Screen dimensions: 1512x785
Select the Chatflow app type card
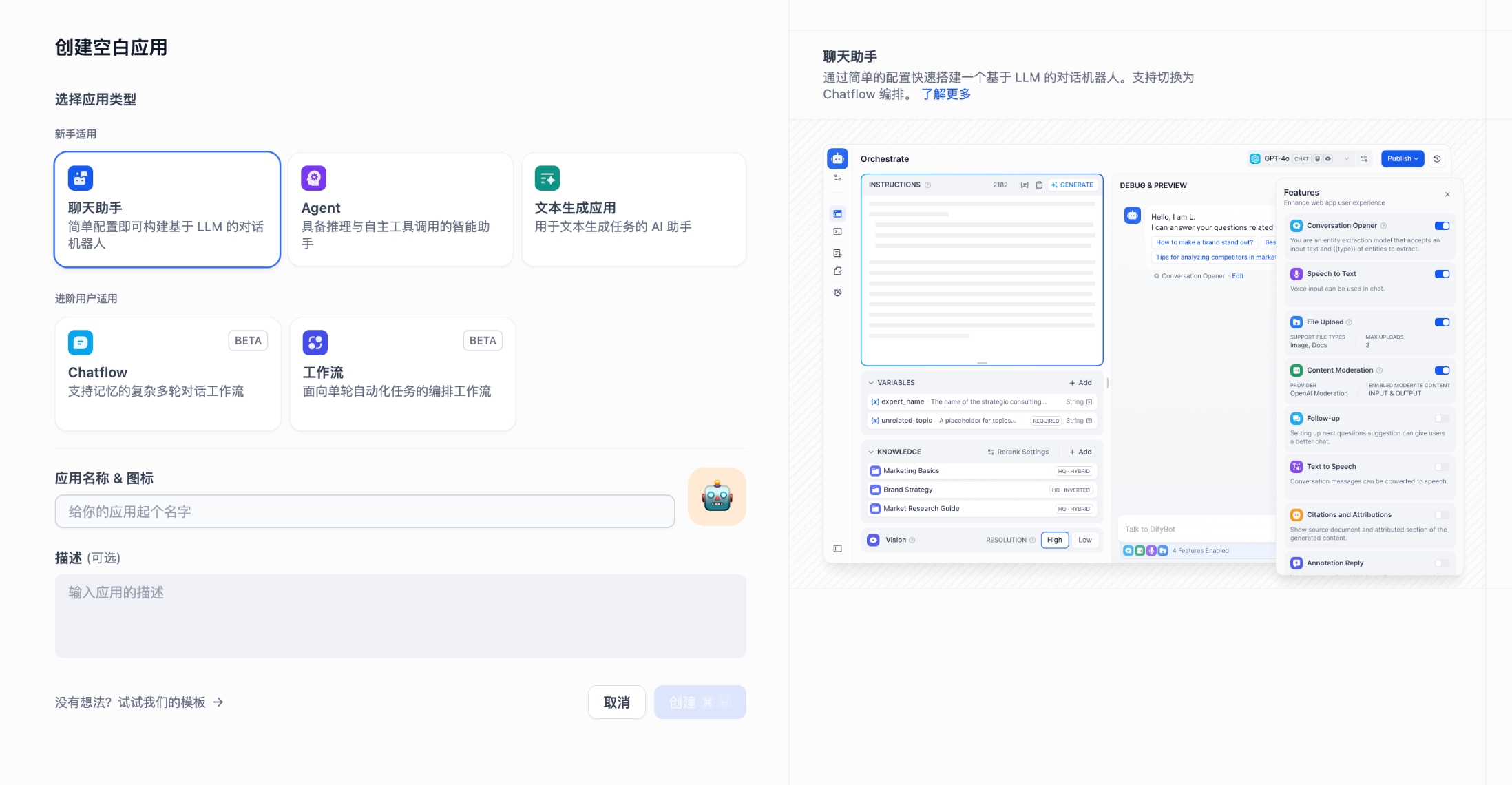tap(167, 374)
